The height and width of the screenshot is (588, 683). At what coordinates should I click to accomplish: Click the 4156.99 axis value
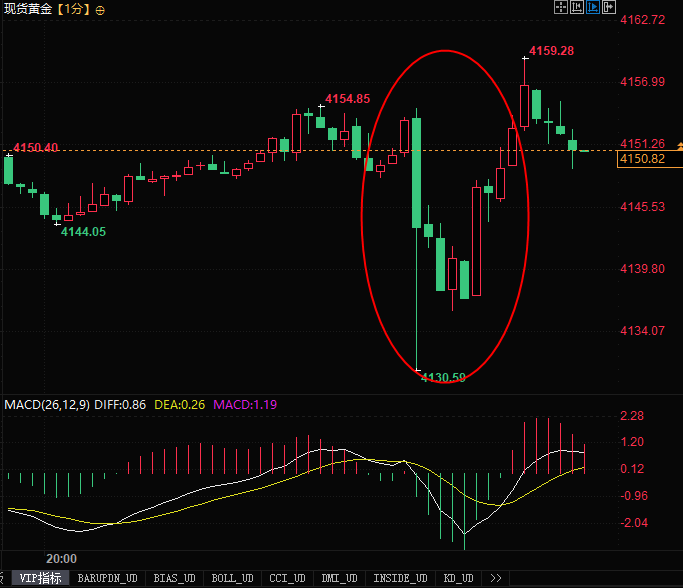(x=642, y=81)
